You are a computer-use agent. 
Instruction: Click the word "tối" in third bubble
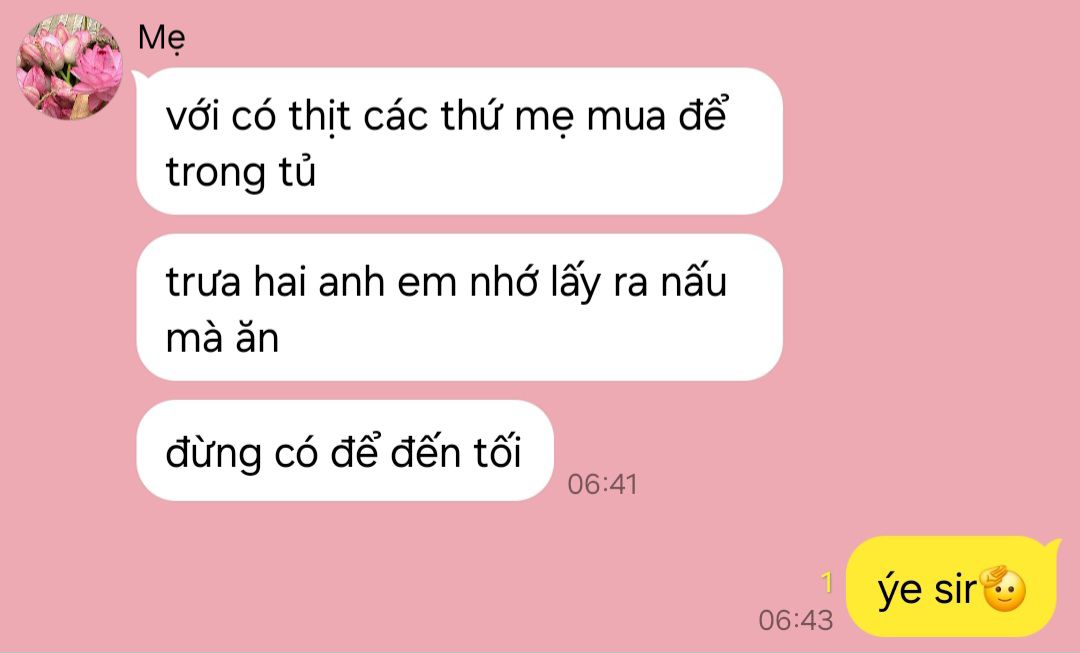[x=497, y=452]
